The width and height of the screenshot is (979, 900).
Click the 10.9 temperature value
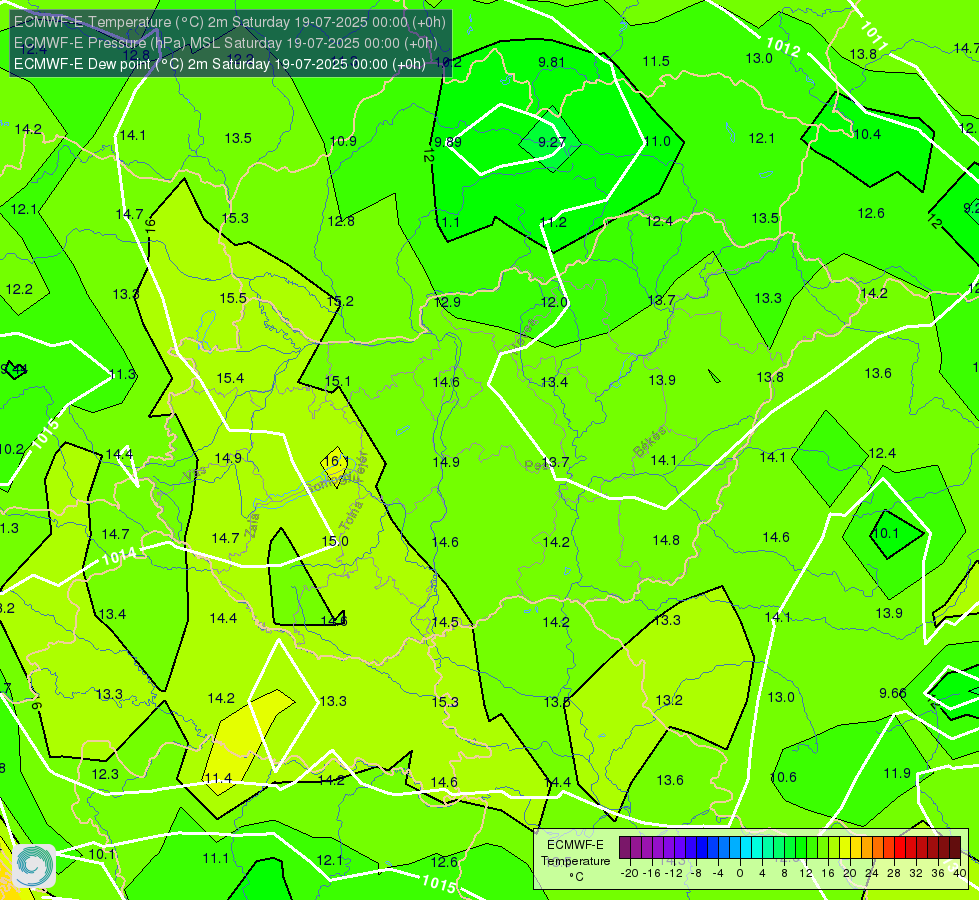343,141
